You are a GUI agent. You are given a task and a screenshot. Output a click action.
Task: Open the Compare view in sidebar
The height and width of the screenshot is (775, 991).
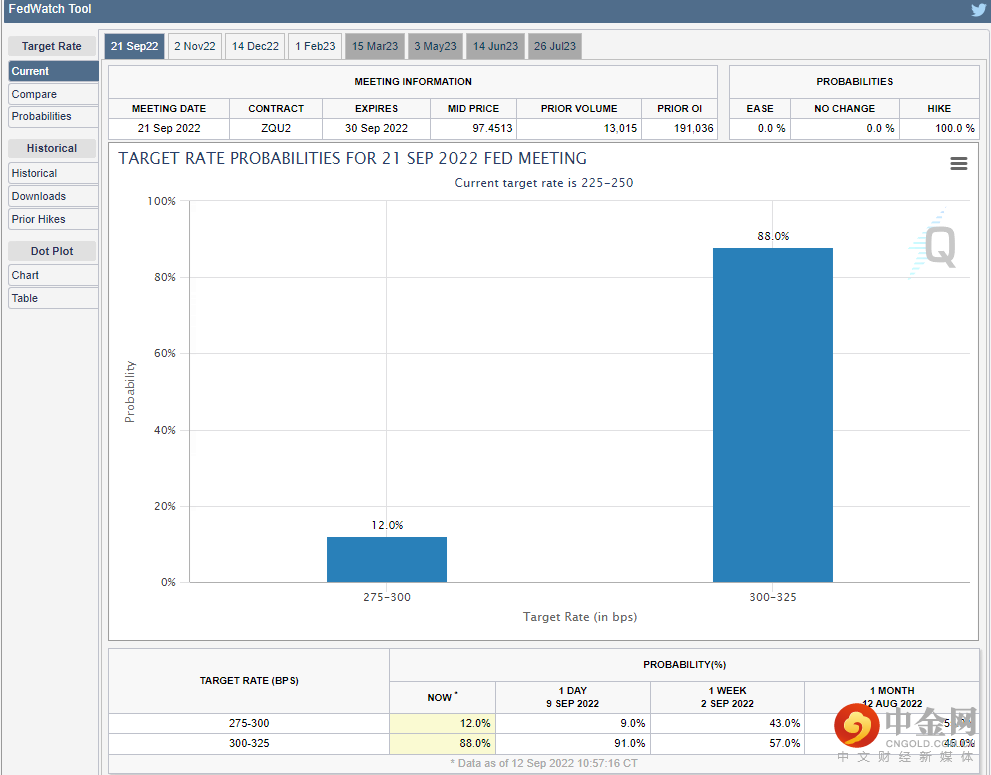(53, 94)
